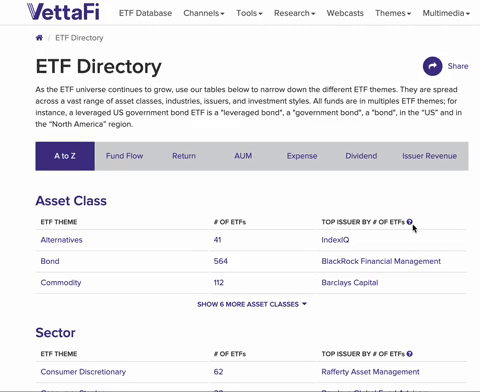Open the Research dropdown menu
This screenshot has height=392, width=480.
[294, 13]
